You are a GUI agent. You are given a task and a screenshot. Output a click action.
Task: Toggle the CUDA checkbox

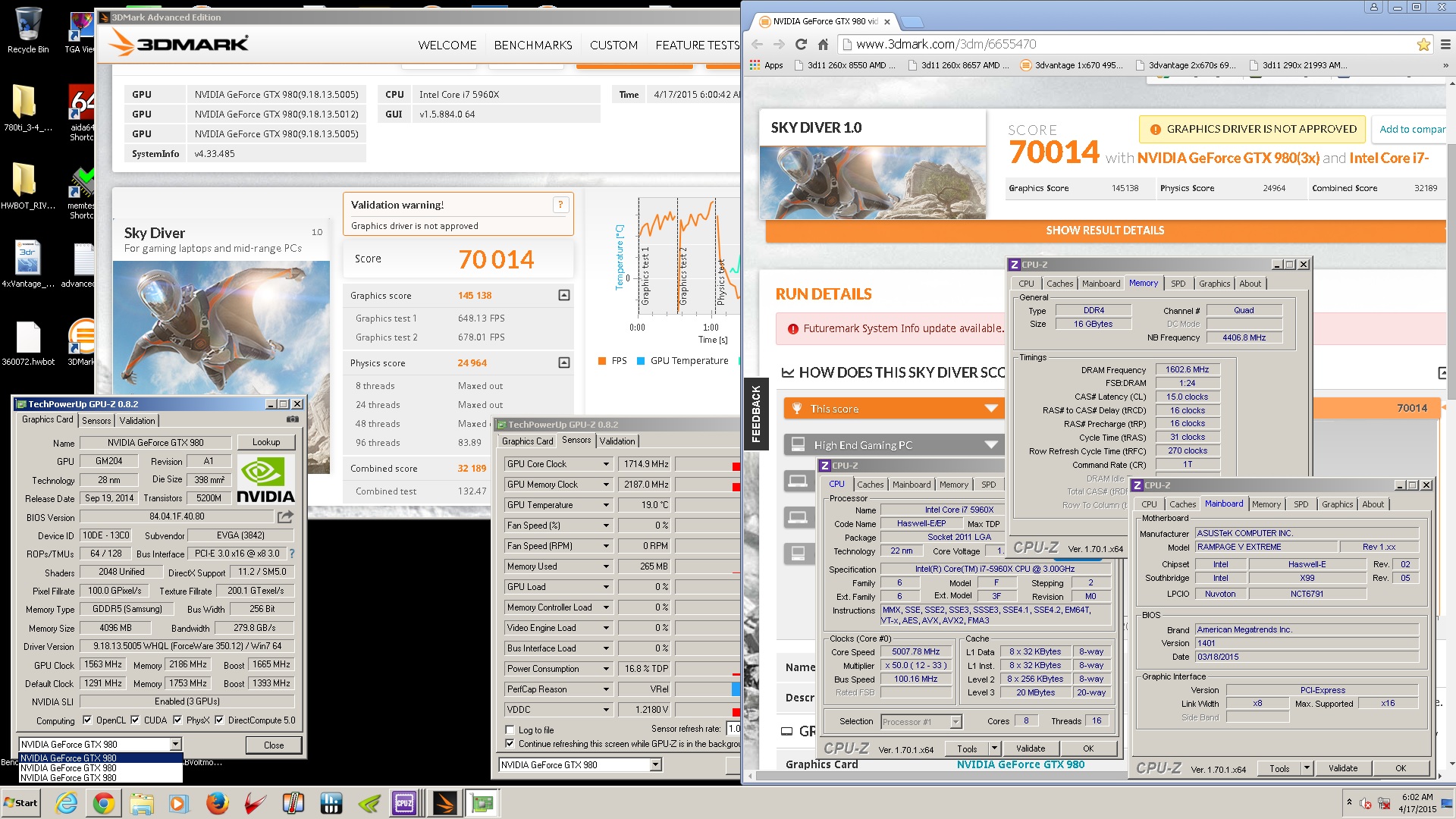(x=135, y=720)
